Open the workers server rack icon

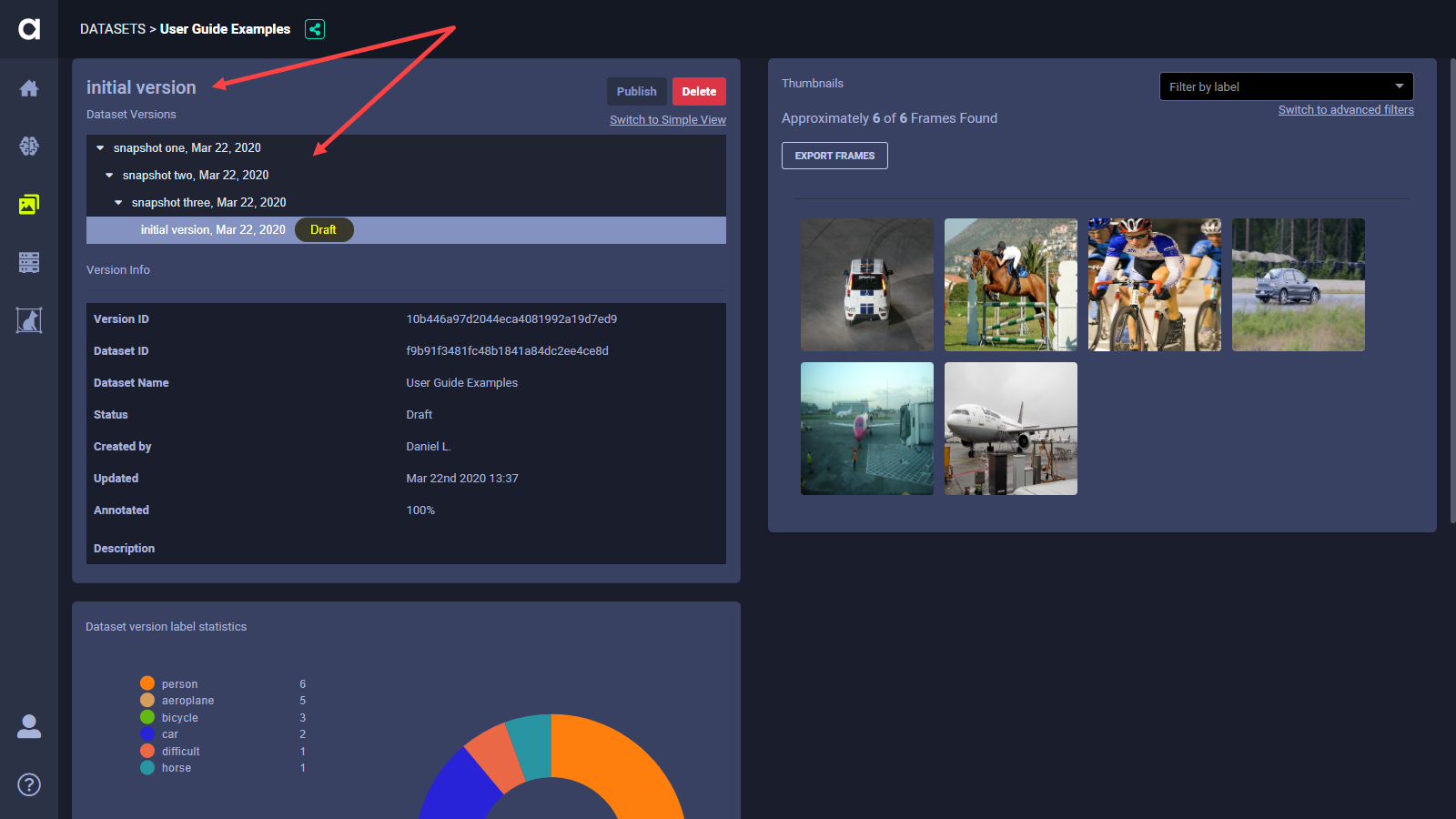[29, 263]
